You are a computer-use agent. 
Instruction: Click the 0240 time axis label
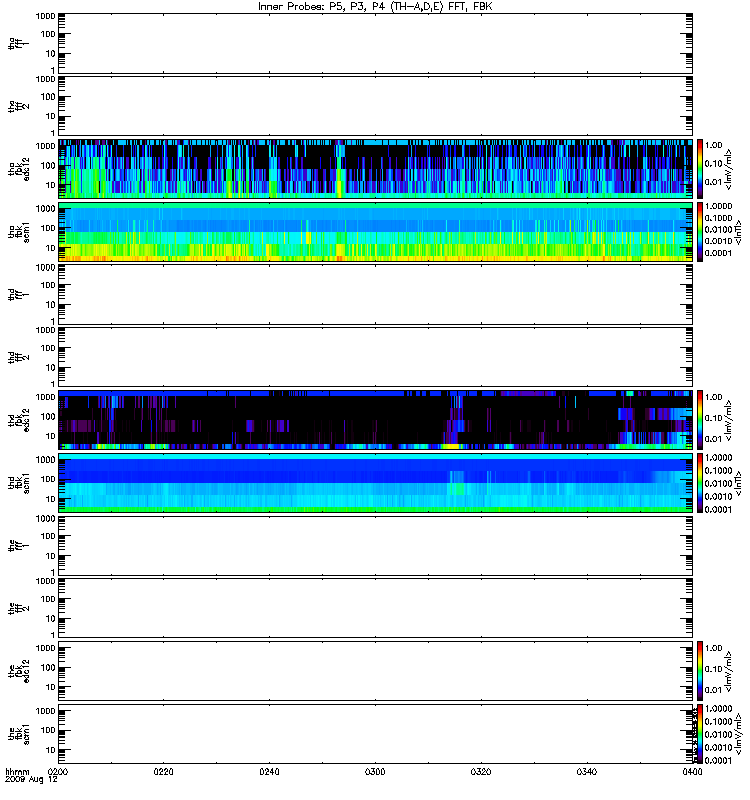(269, 772)
